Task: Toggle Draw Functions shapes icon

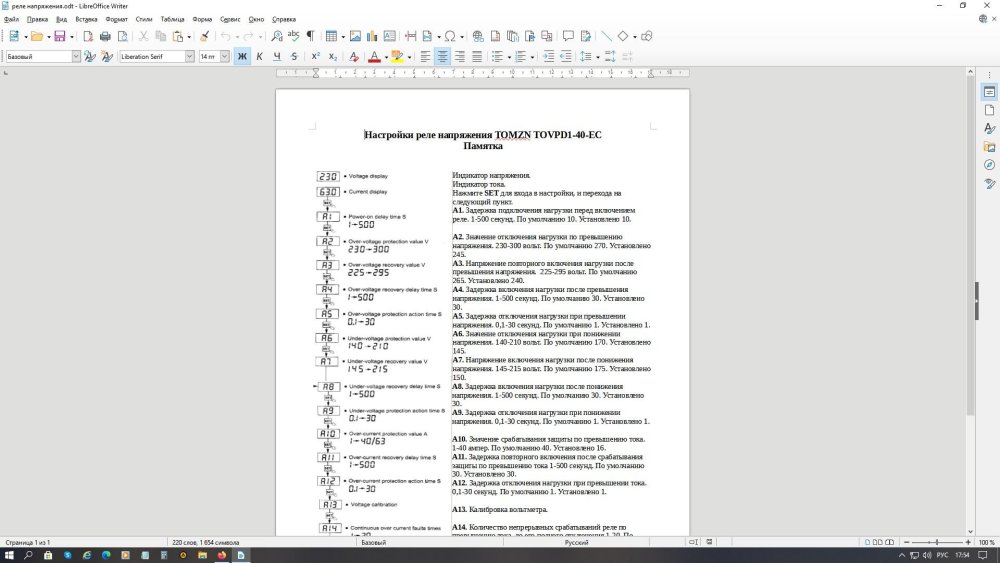Action: [x=647, y=36]
